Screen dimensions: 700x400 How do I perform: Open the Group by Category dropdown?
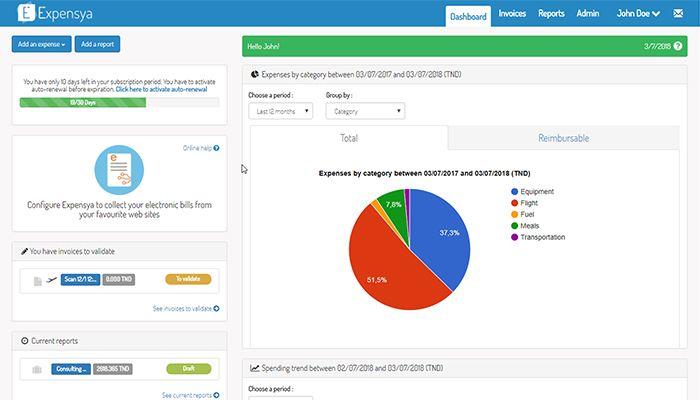point(365,111)
